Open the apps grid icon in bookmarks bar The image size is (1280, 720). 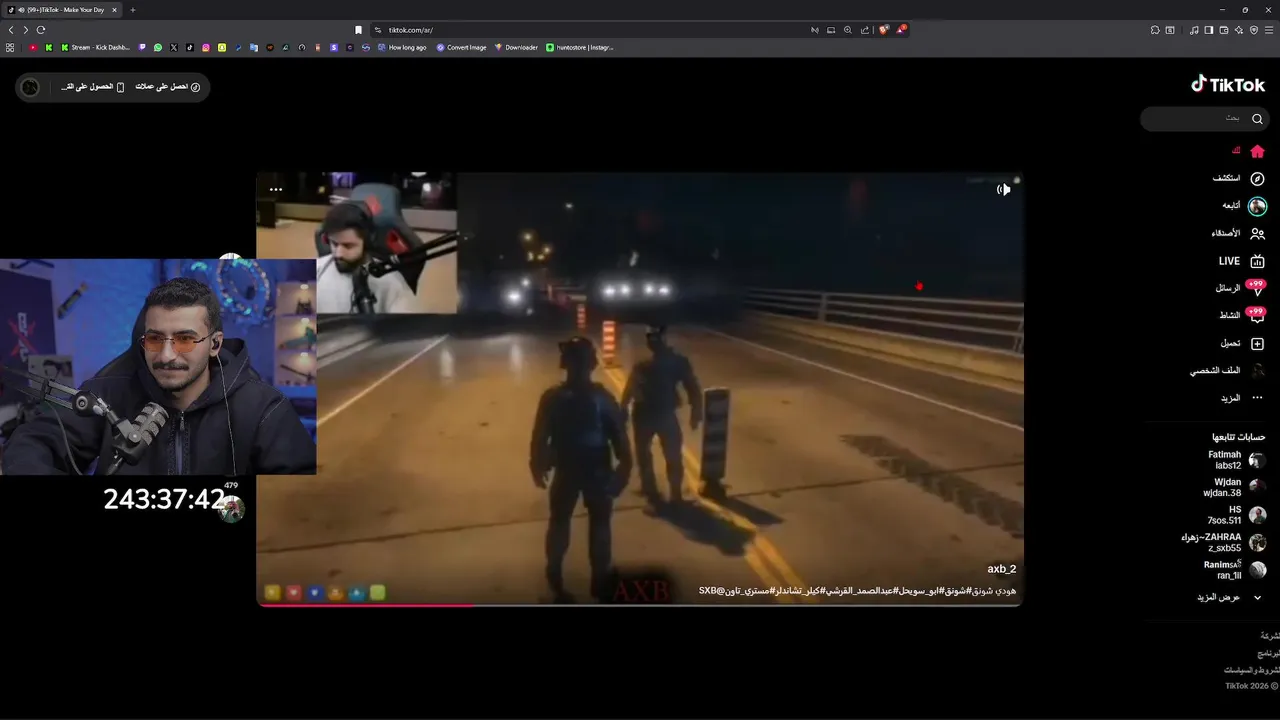coord(10,47)
